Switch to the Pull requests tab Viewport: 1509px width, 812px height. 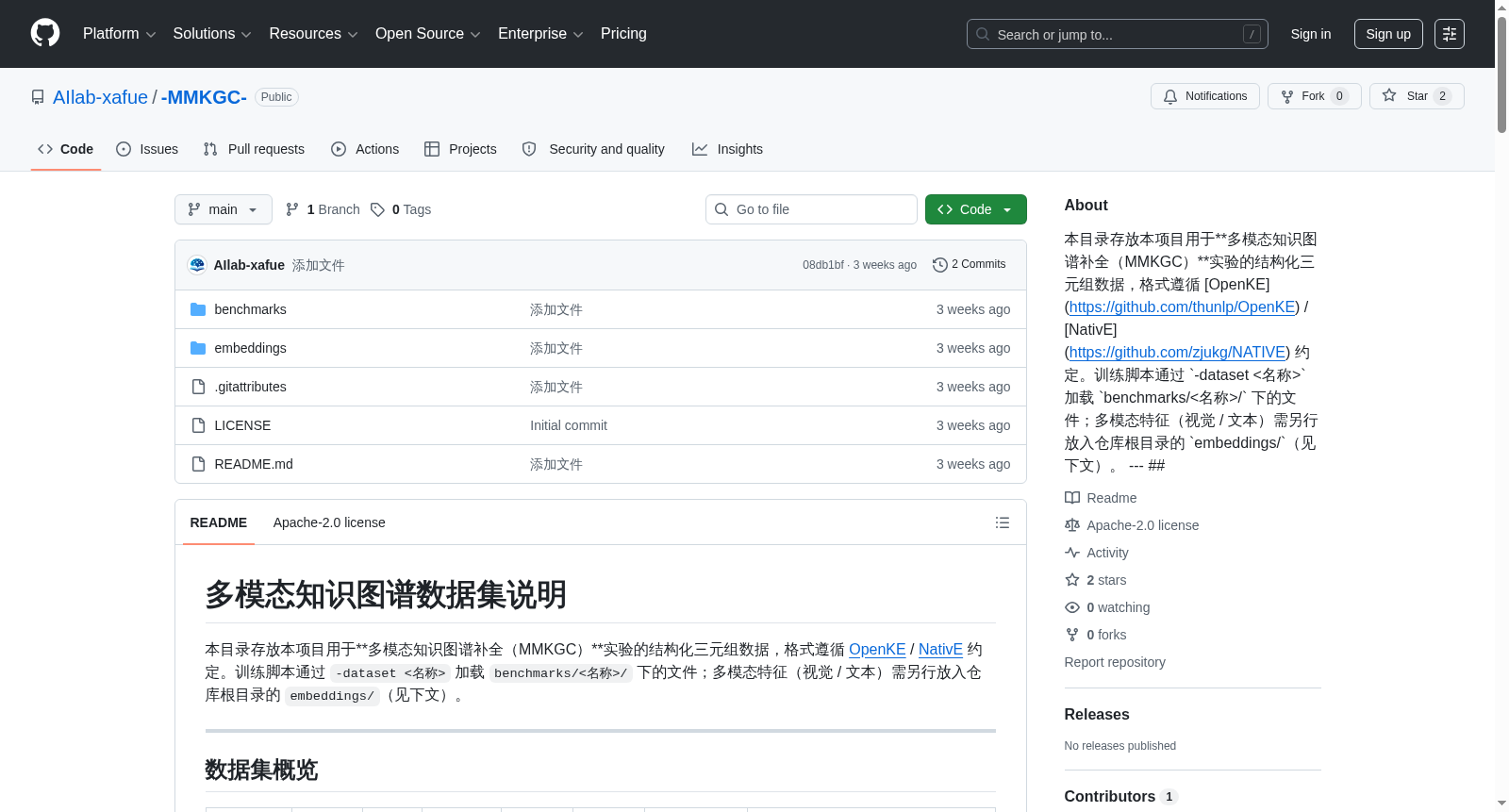(254, 149)
